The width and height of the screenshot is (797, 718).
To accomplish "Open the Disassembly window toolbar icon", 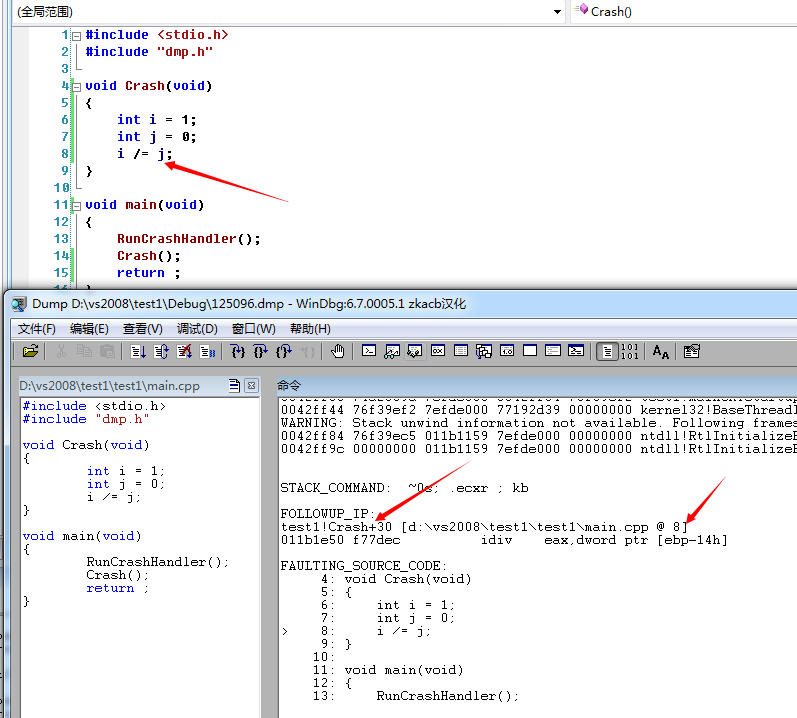I will (x=507, y=351).
